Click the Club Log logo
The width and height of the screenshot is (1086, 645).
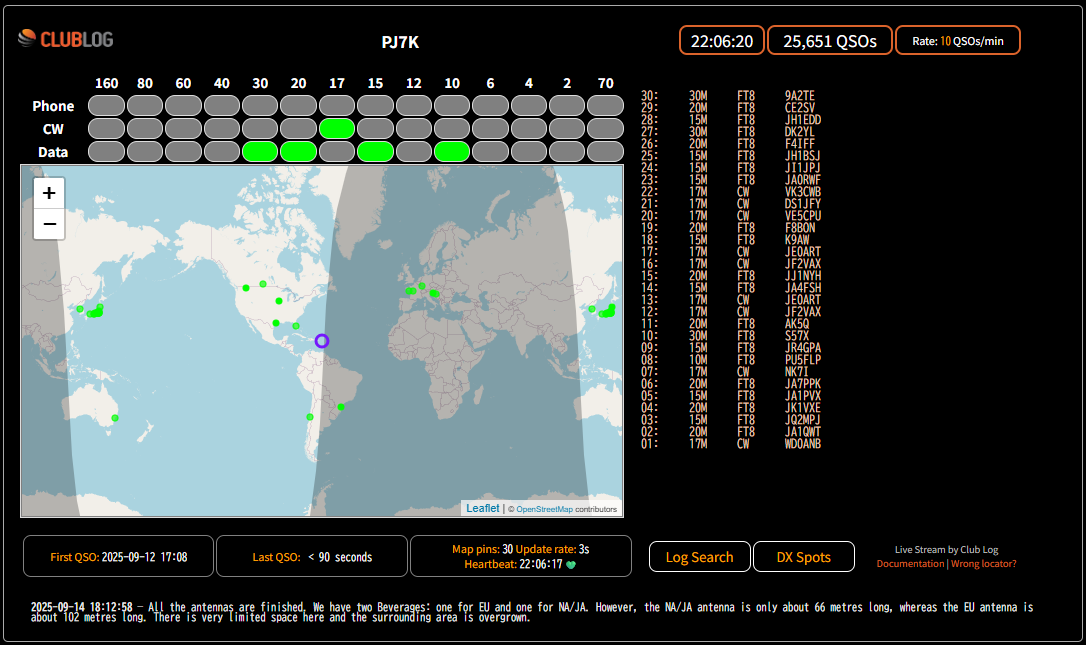pos(66,39)
